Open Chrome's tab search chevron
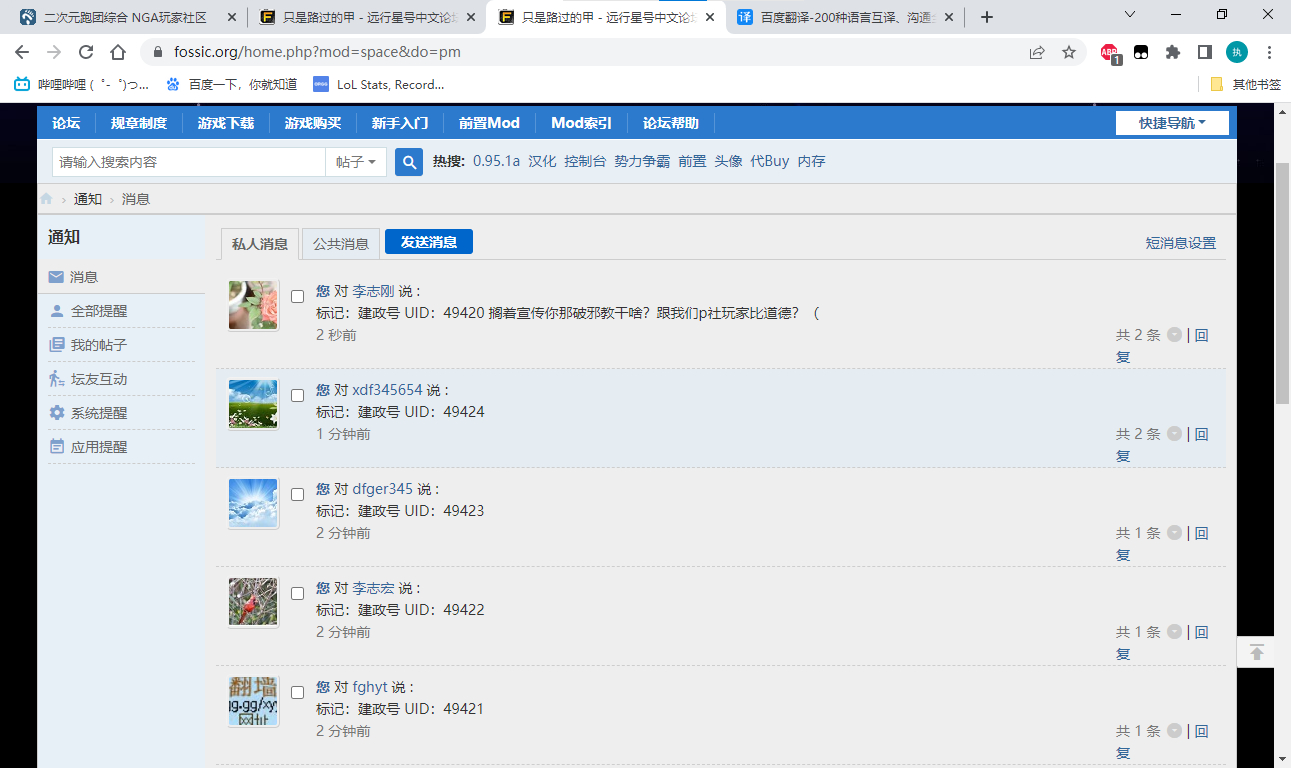1291x768 pixels. [1129, 16]
